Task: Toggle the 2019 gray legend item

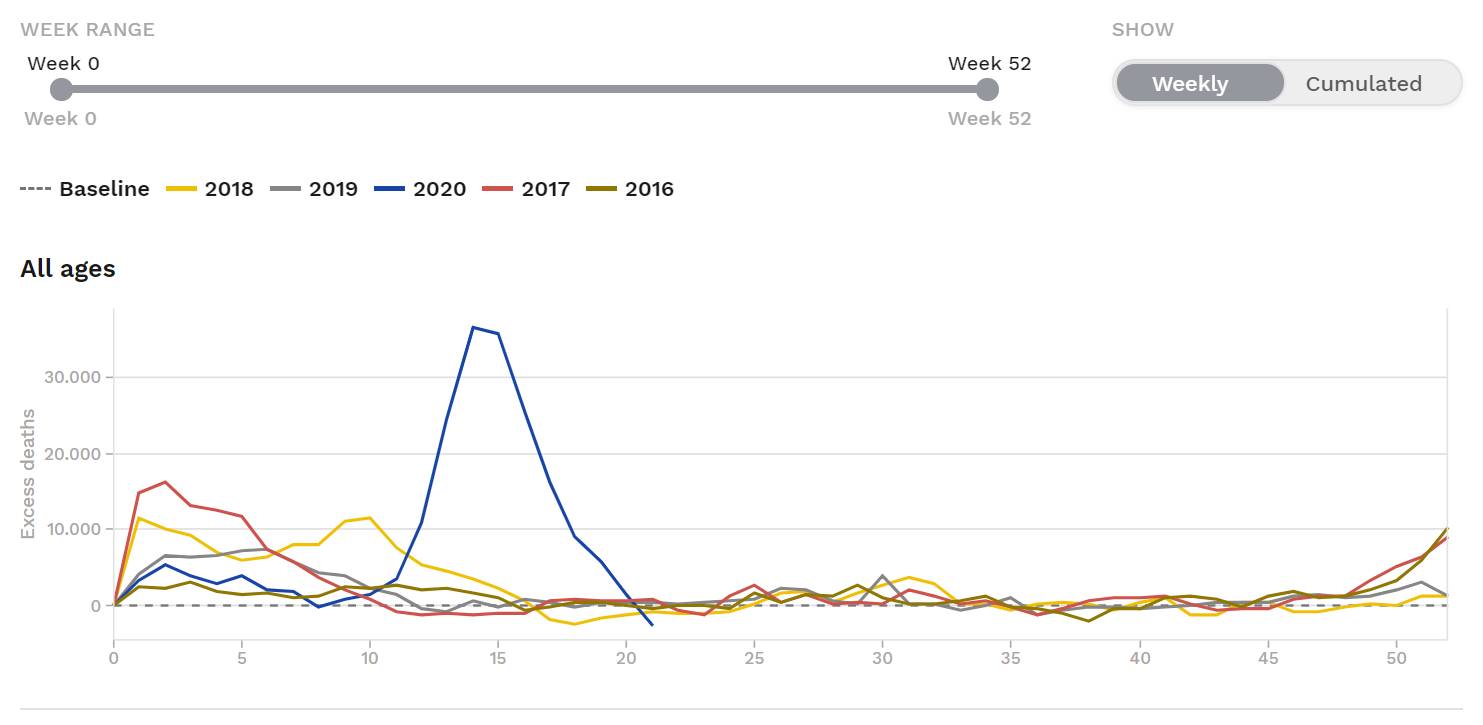Action: 314,189
